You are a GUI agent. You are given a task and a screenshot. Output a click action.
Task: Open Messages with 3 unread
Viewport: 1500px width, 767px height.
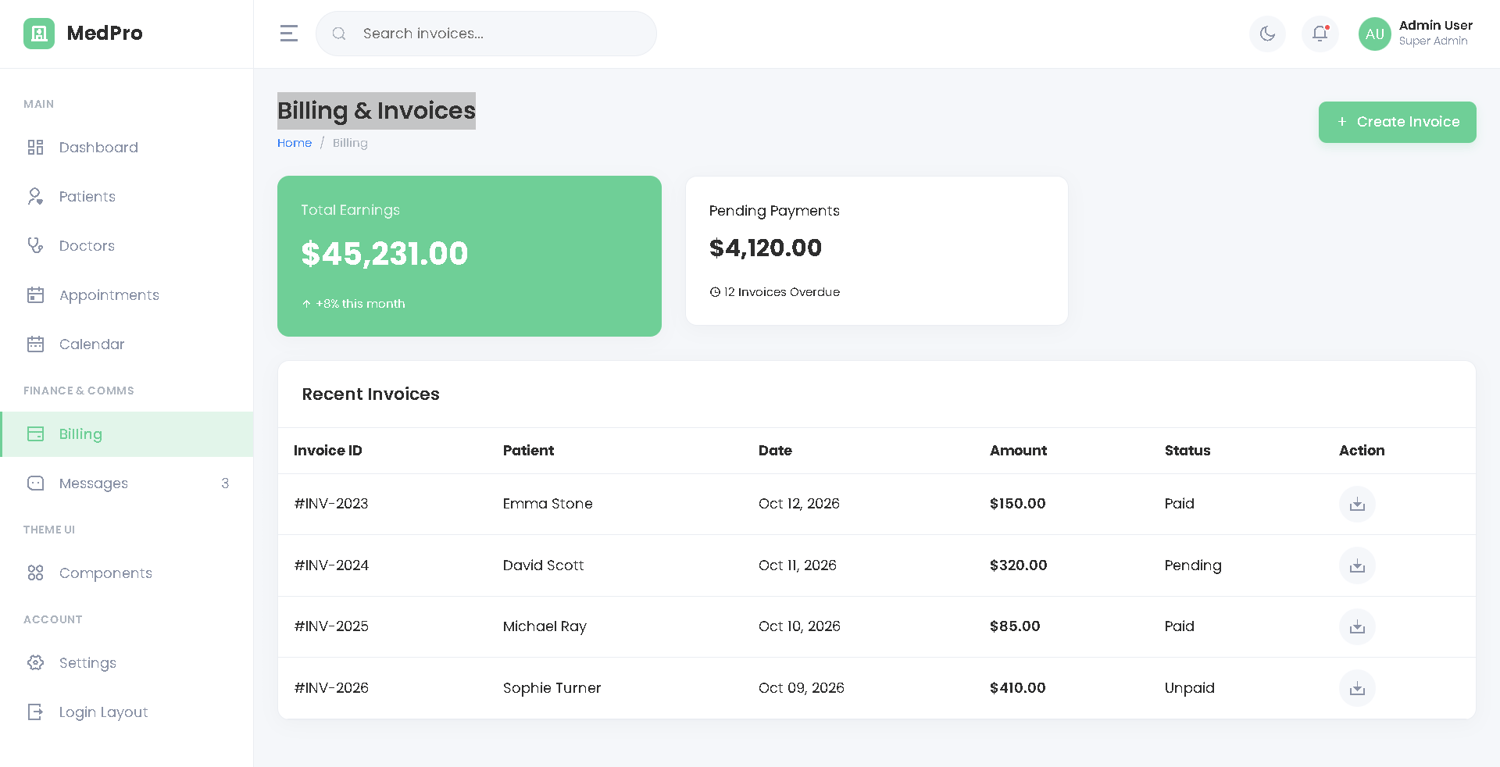93,484
